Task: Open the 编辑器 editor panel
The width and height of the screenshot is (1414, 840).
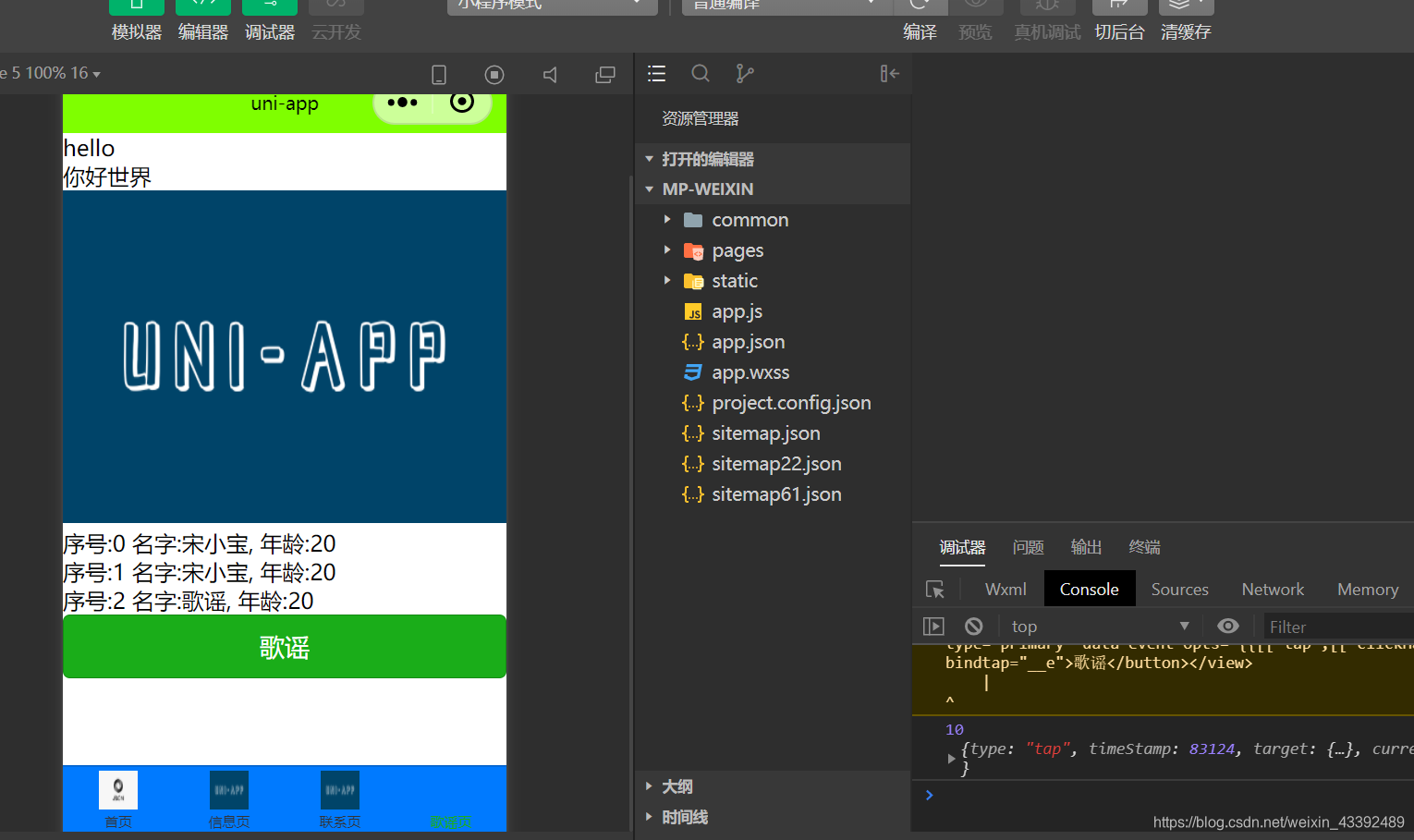Action: (203, 20)
